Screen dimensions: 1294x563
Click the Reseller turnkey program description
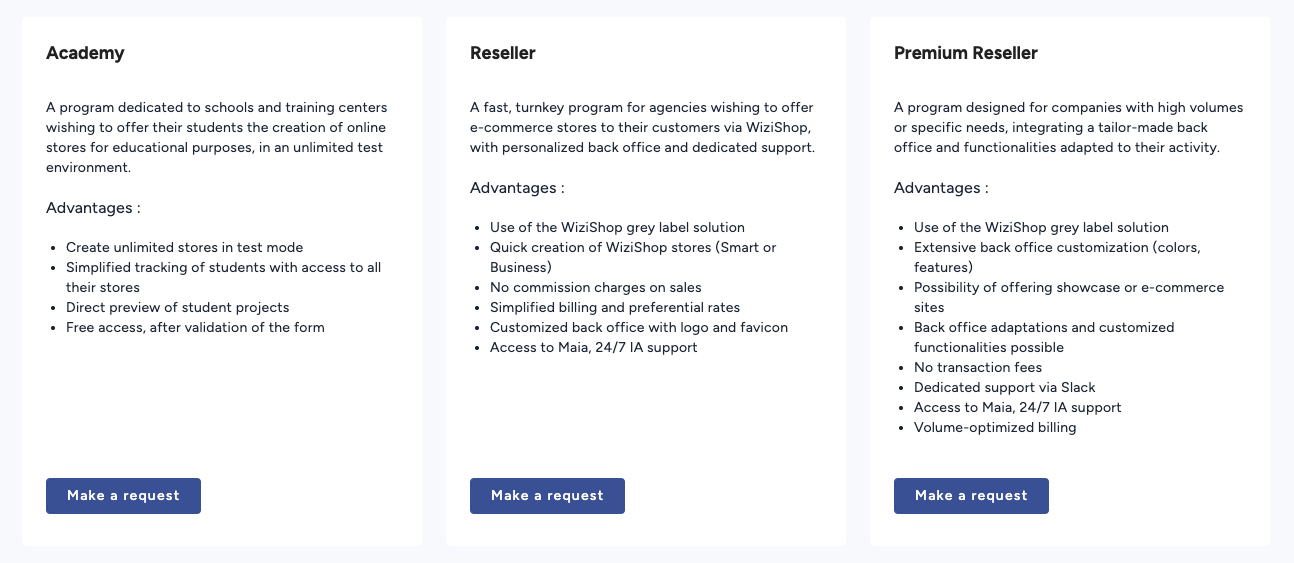(x=642, y=127)
